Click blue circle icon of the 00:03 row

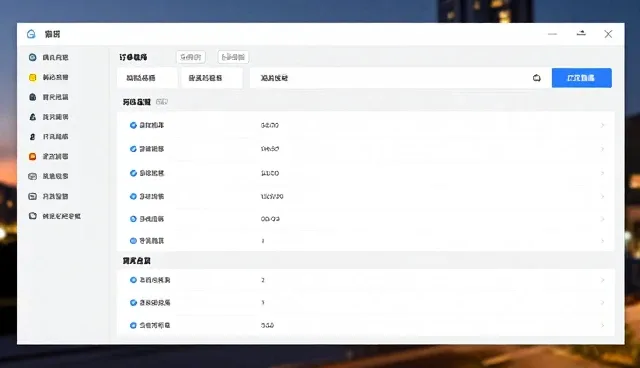coord(133,219)
